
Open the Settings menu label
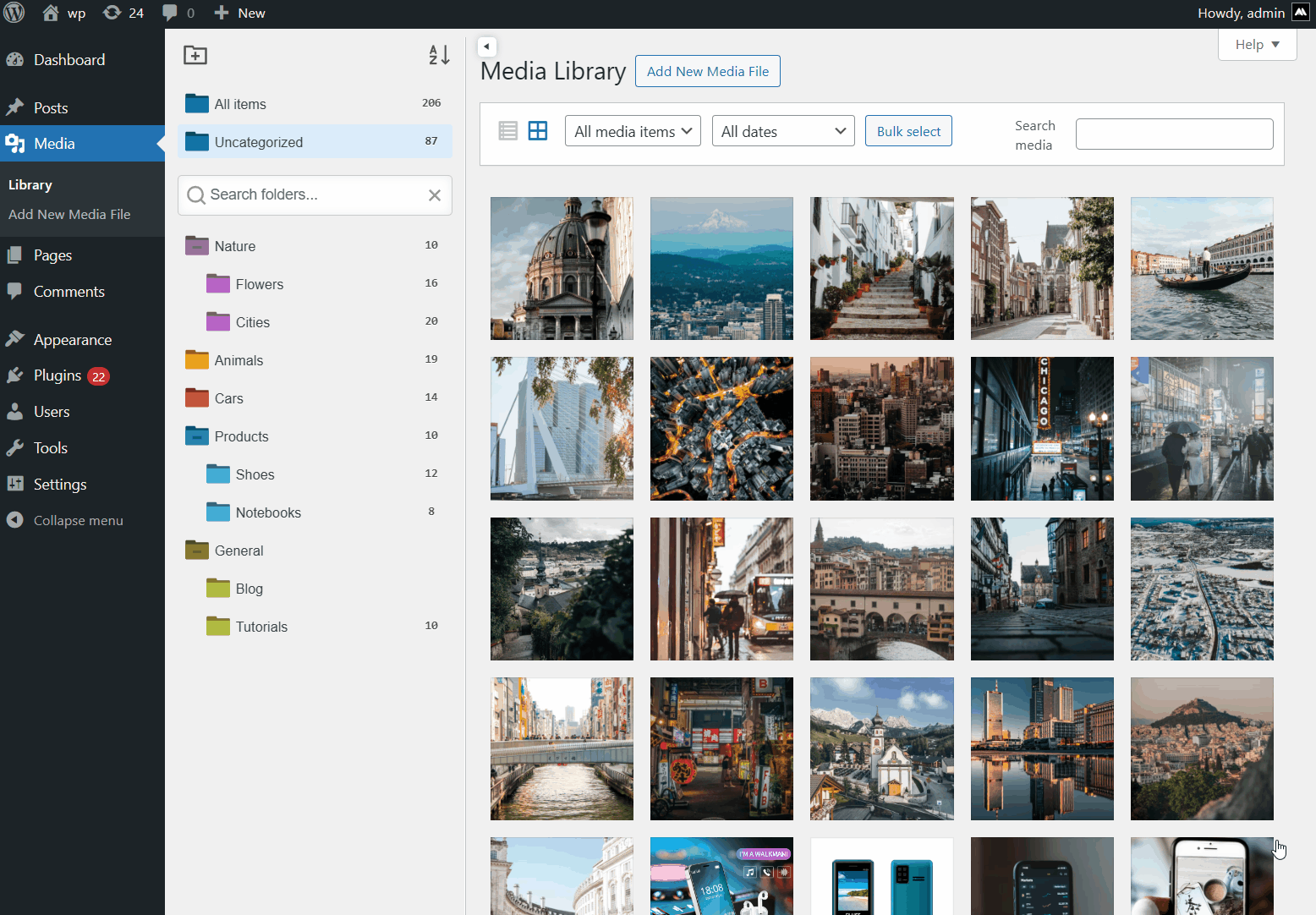tap(60, 485)
